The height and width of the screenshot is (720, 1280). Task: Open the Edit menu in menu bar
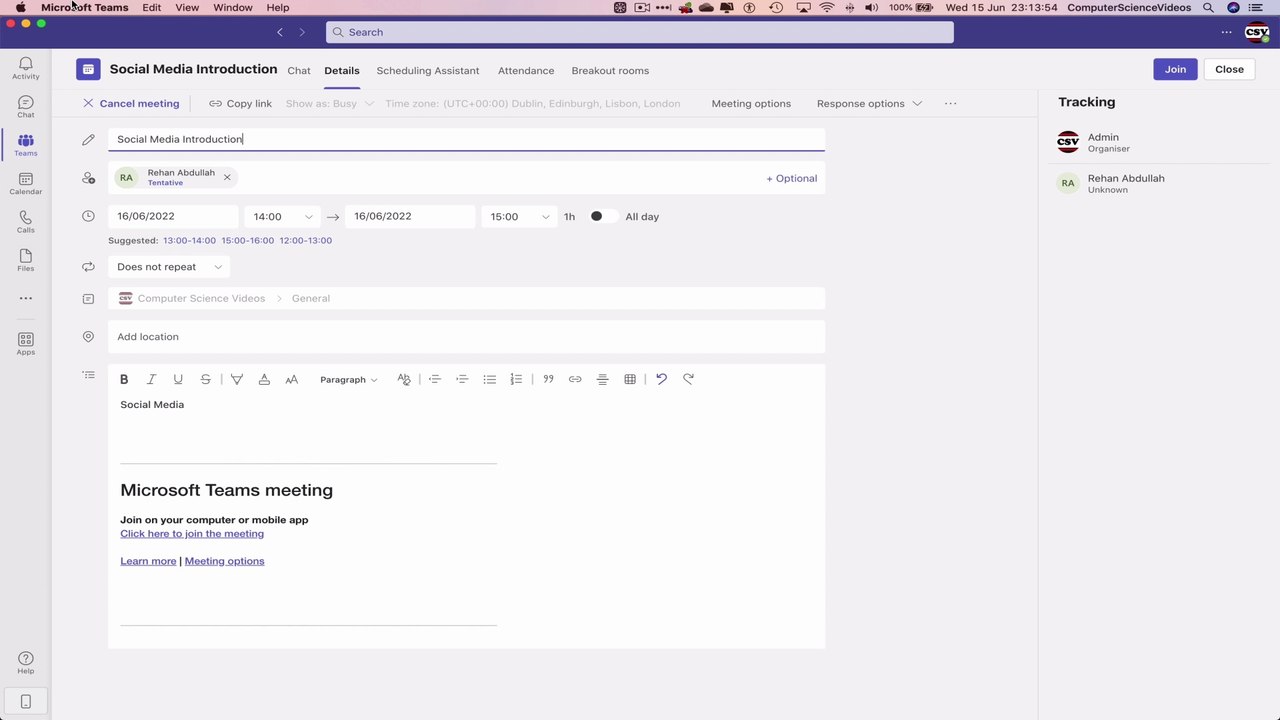click(151, 7)
